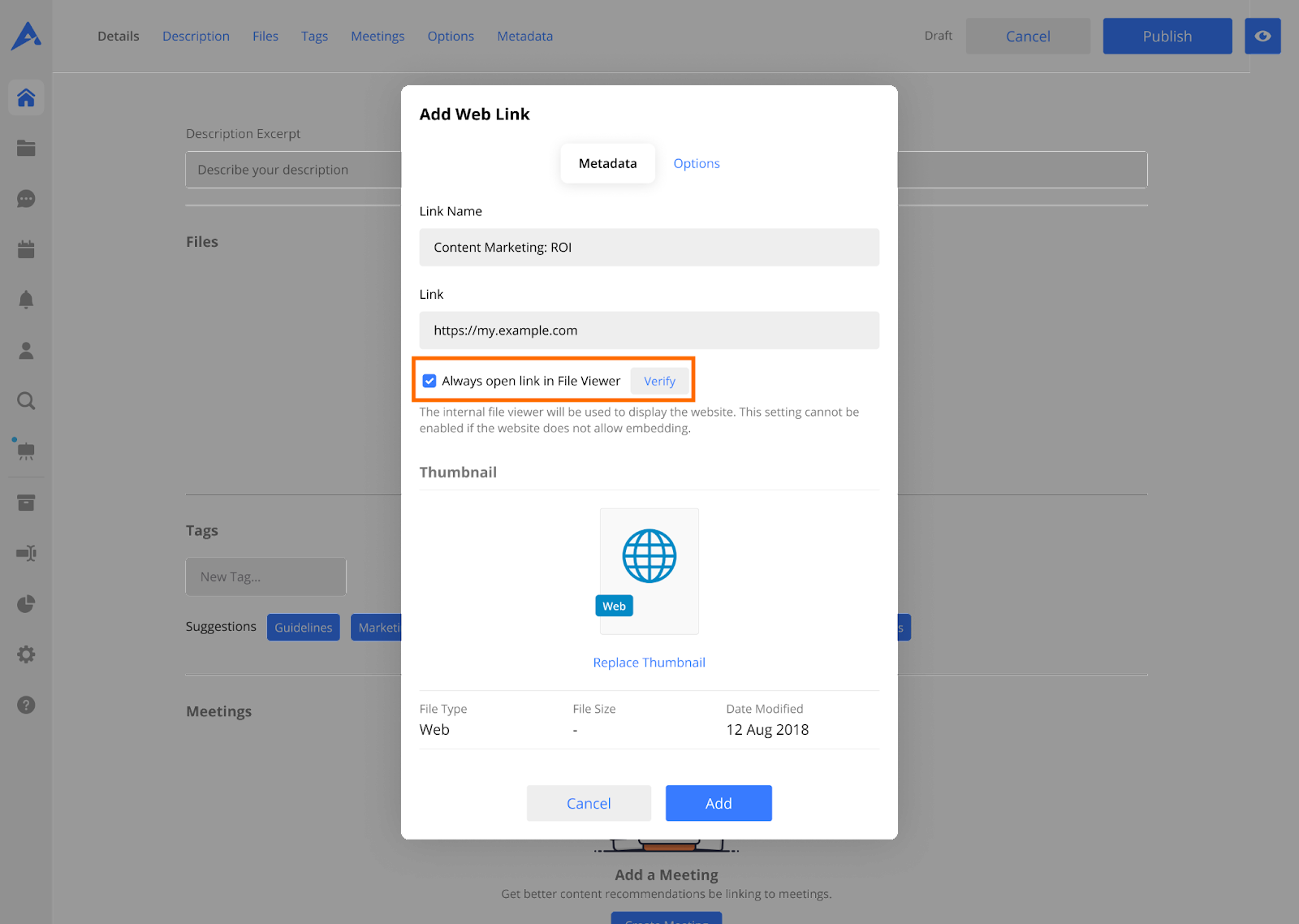Click the help question mark icon
Image resolution: width=1299 pixels, height=924 pixels.
[26, 705]
